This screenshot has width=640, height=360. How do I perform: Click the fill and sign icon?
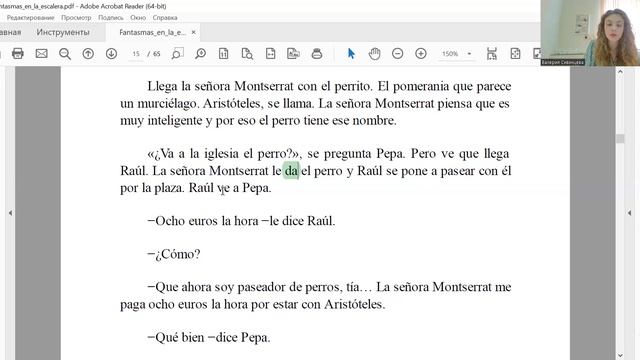pos(293,53)
